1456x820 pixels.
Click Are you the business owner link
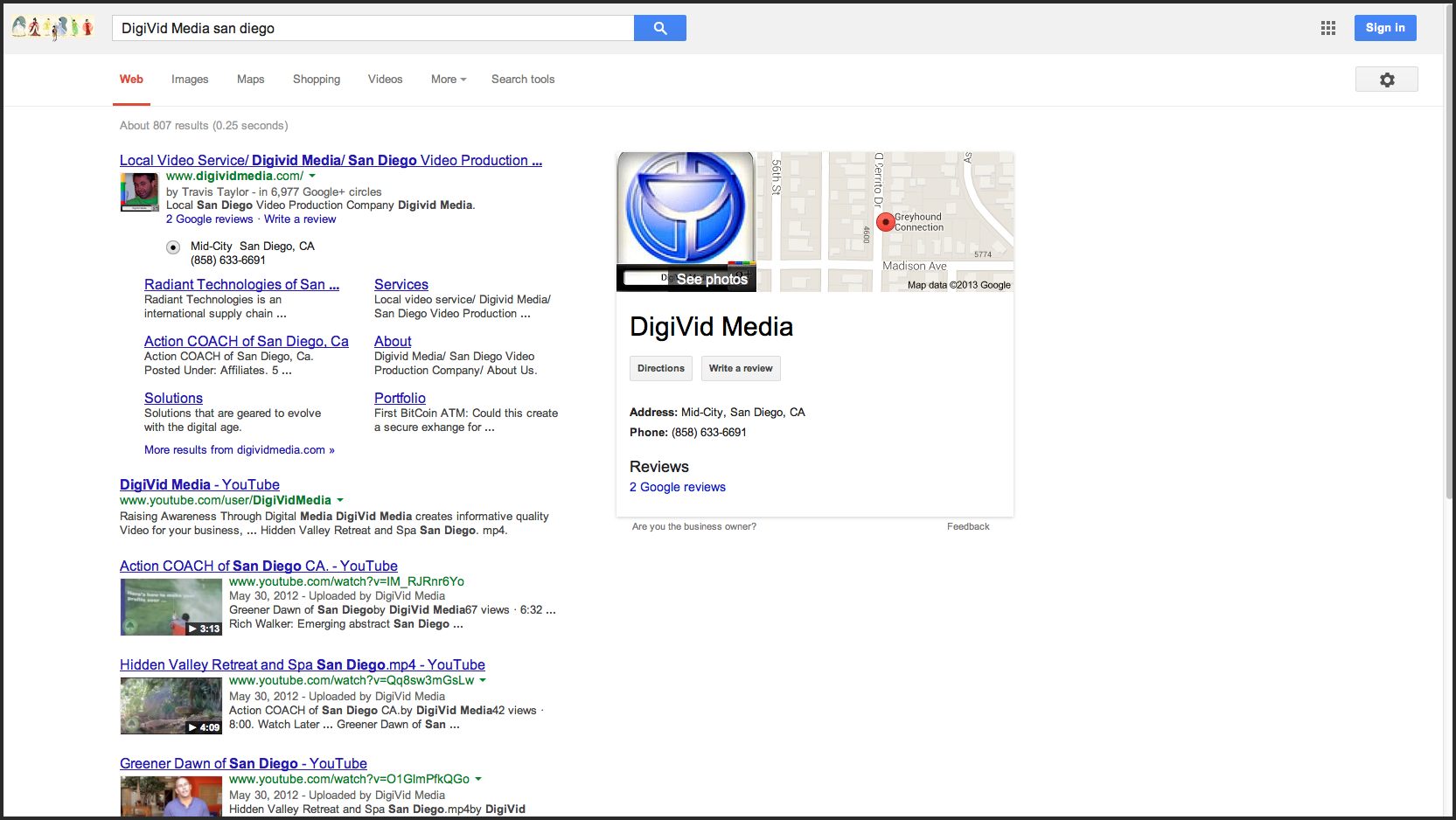tap(694, 527)
